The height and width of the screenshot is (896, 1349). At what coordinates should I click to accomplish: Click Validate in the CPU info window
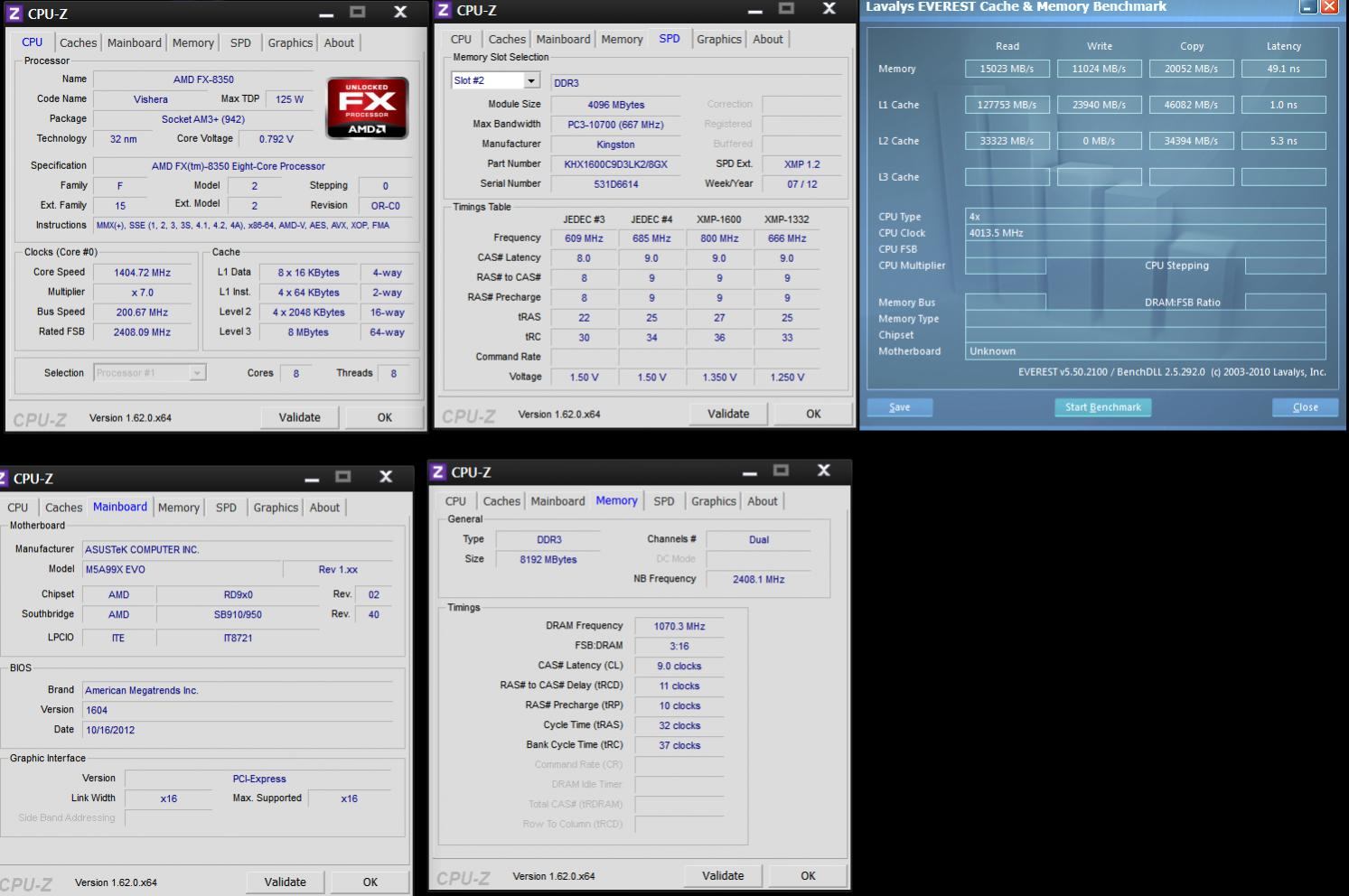pos(299,417)
